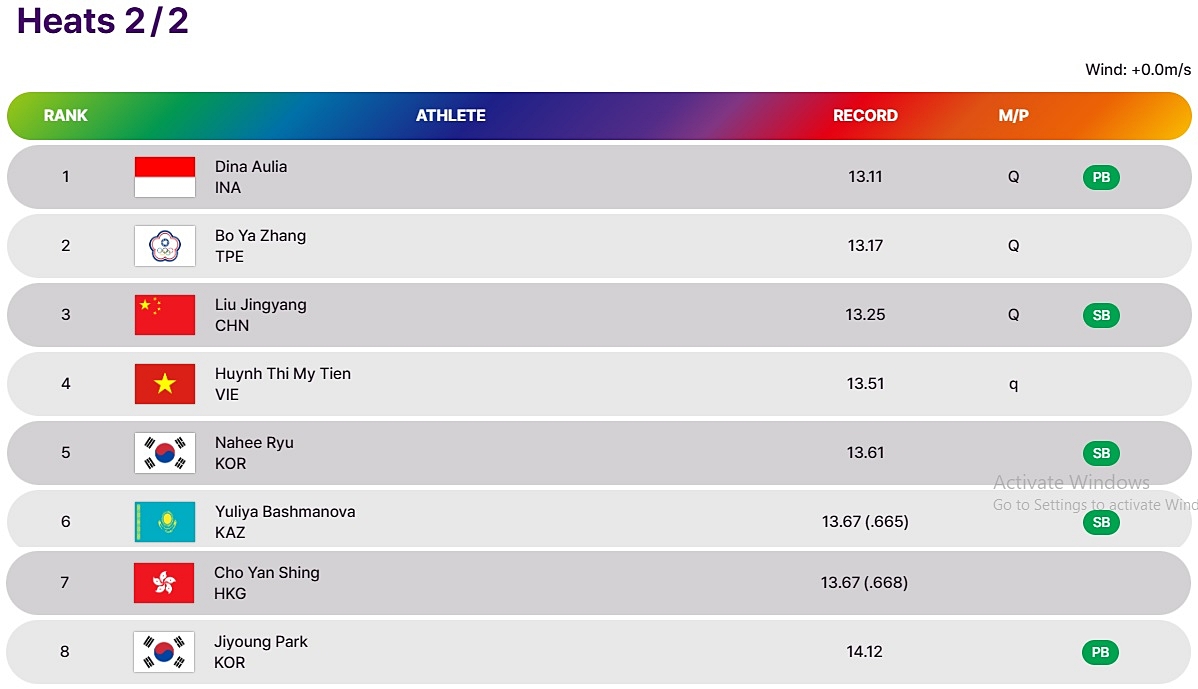Click the China flag next to Liu Jingyang
This screenshot has height=689, width=1198.
coord(165,315)
